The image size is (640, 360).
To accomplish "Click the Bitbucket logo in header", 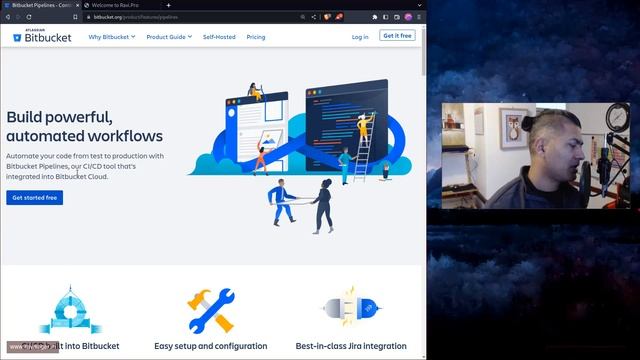I will click(x=42, y=37).
